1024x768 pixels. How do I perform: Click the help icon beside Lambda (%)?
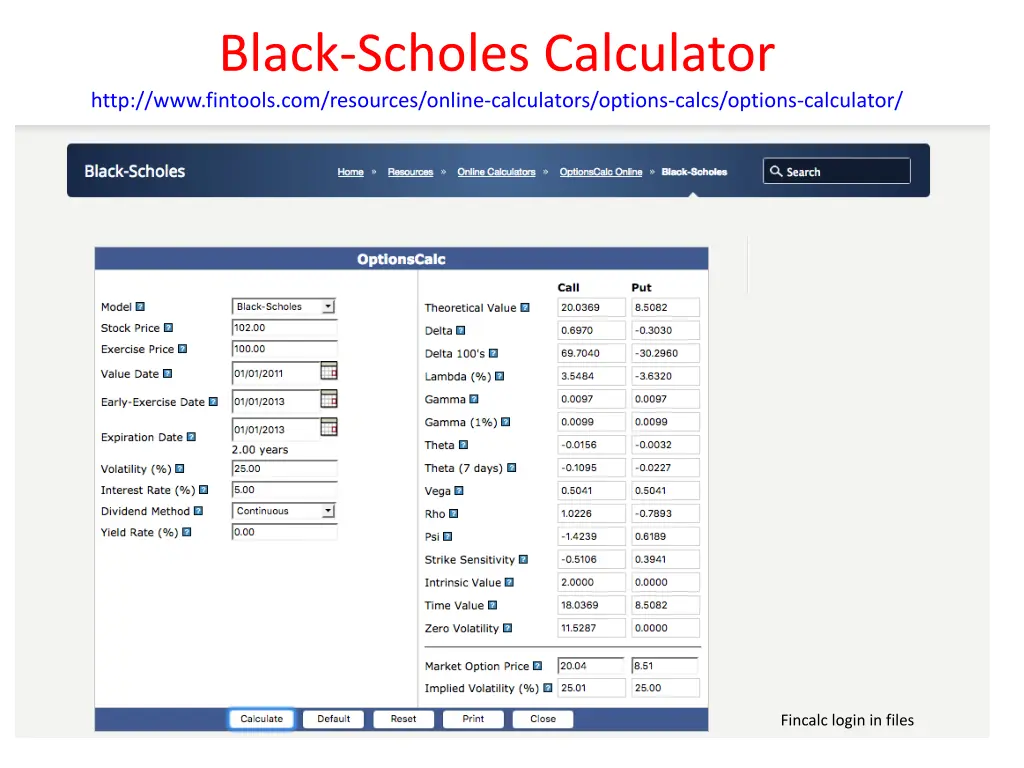point(500,376)
